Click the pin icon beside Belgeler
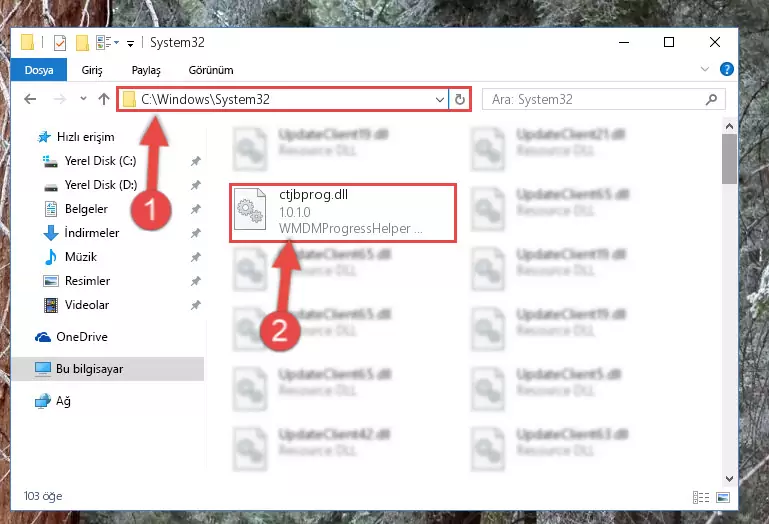The width and height of the screenshot is (769, 524). 196,209
